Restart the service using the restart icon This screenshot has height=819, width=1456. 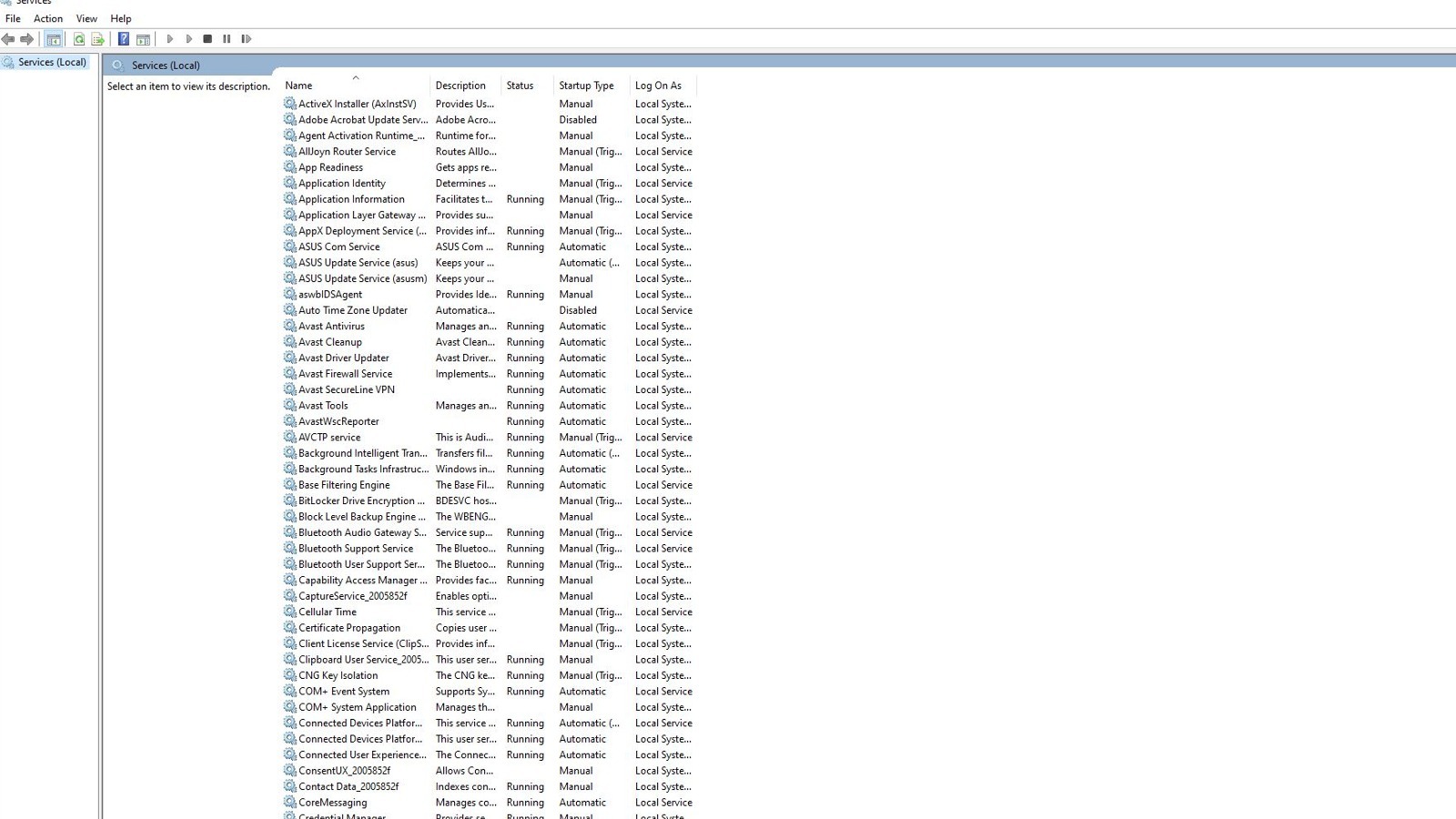(x=246, y=38)
